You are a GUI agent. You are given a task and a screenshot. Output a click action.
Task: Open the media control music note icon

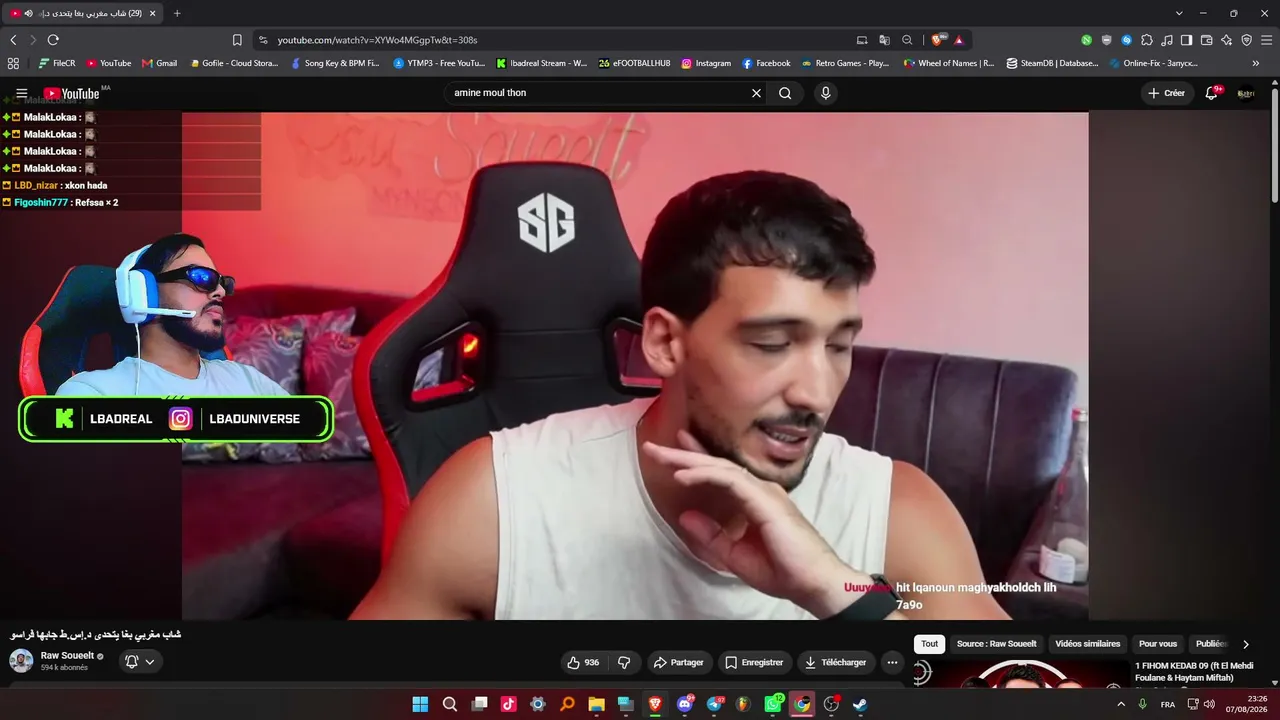coord(1166,40)
